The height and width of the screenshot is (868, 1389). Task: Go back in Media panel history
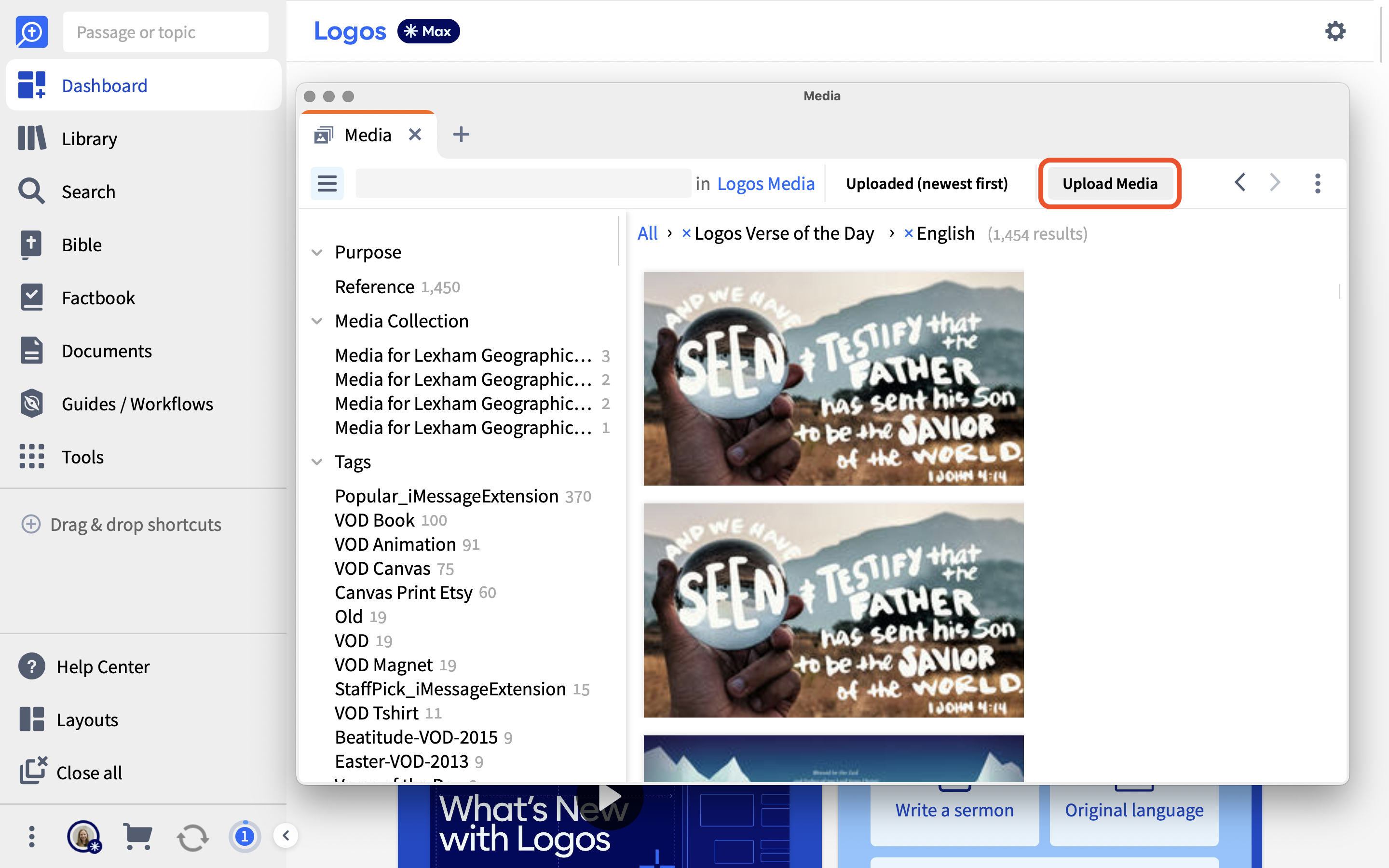click(1240, 183)
